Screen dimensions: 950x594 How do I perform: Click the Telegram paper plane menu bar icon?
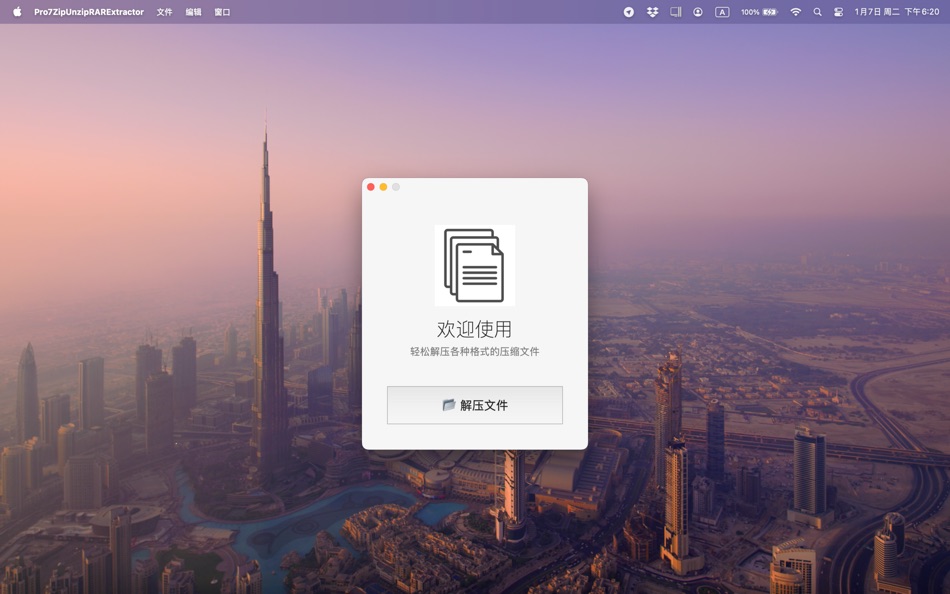629,12
